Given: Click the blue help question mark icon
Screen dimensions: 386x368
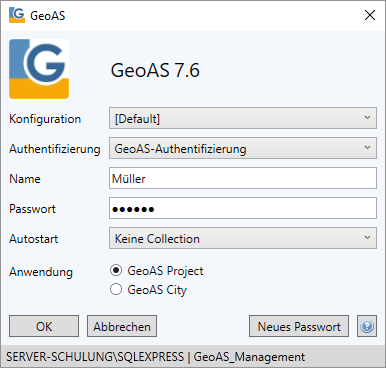Looking at the screenshot, I should click(367, 326).
